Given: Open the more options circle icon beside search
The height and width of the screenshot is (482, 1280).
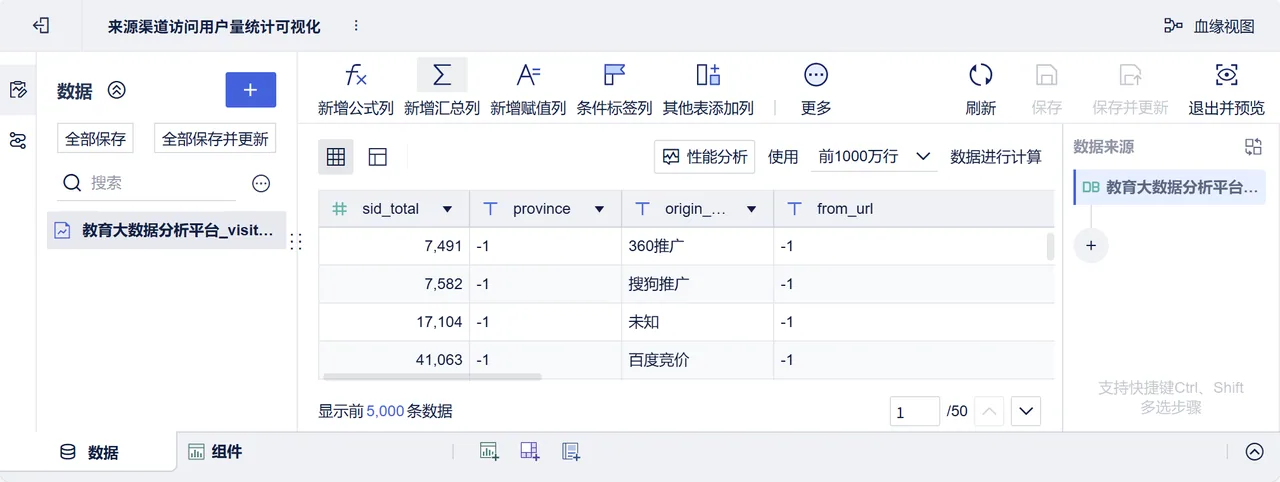Looking at the screenshot, I should pyautogui.click(x=261, y=184).
